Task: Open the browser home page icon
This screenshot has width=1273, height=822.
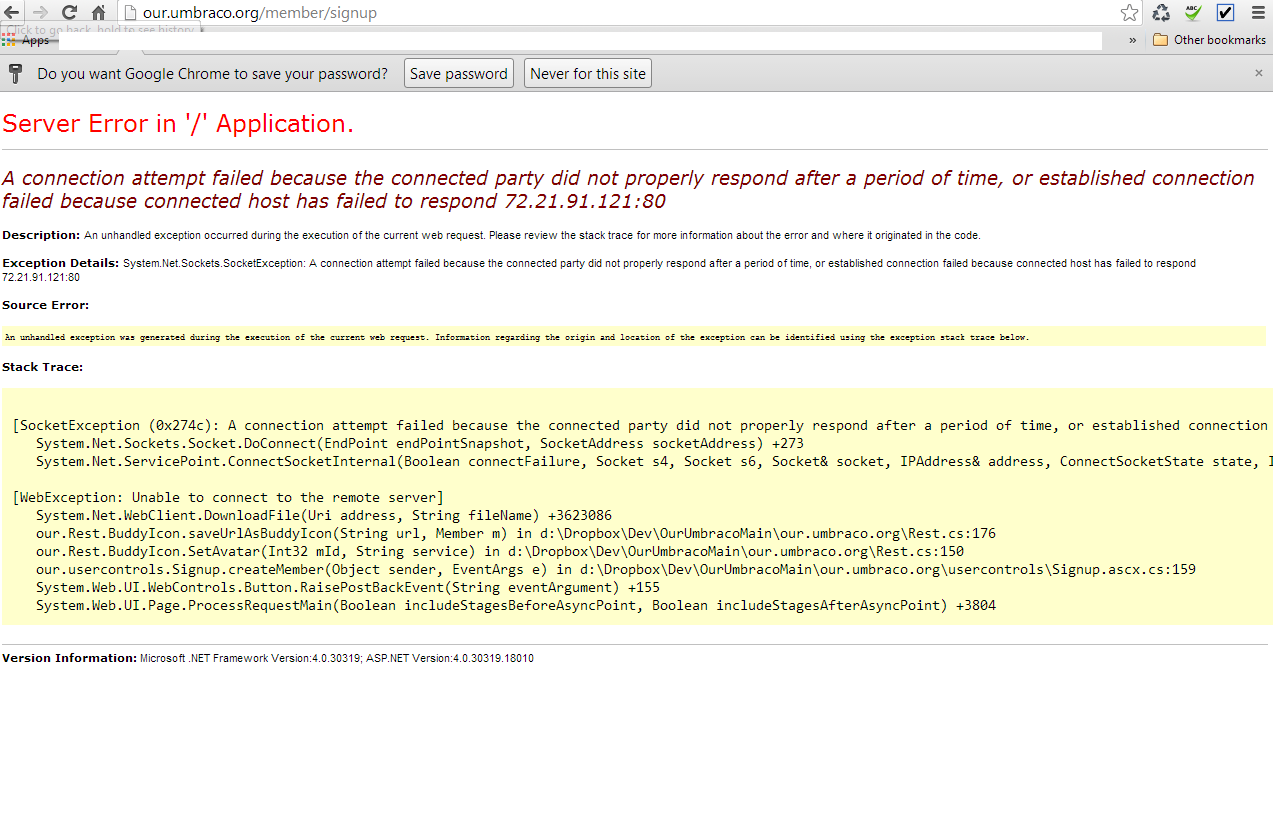Action: pos(98,13)
